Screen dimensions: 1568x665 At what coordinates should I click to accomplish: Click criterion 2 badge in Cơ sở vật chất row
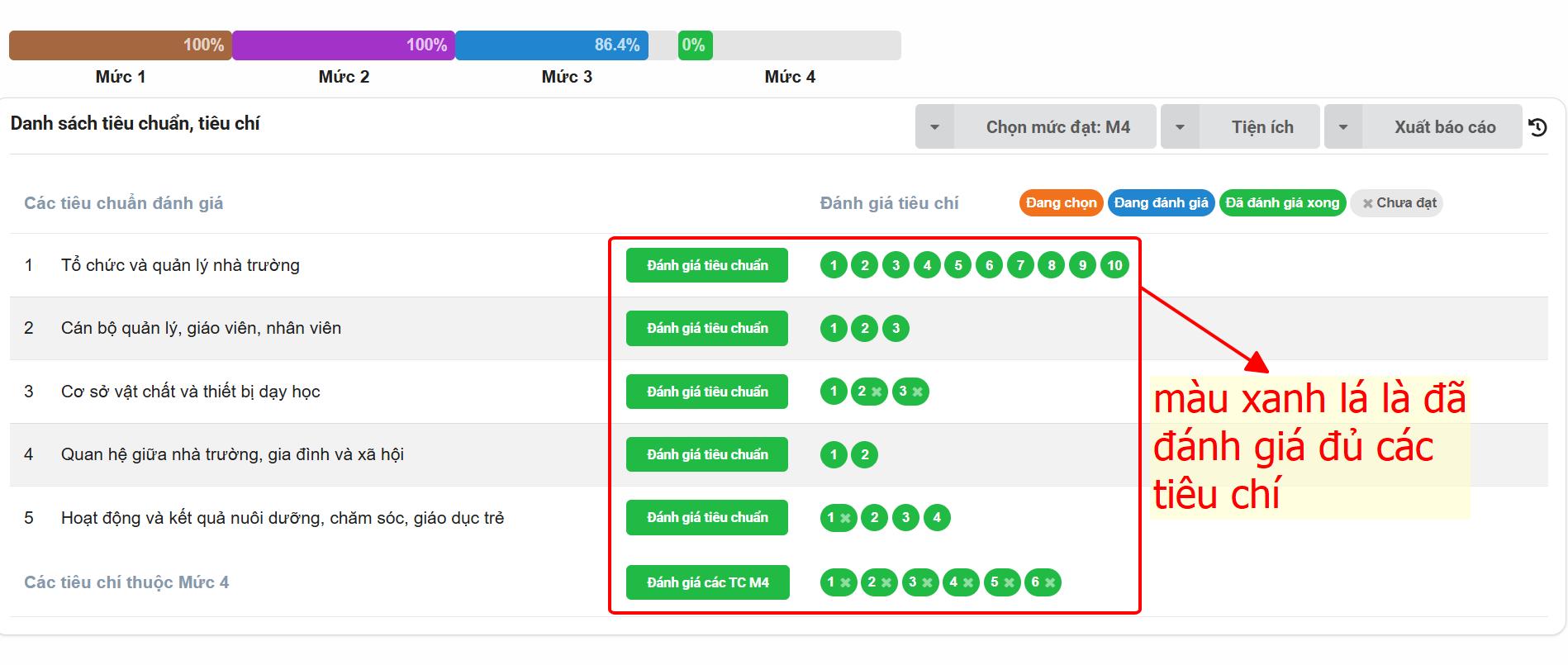pyautogui.click(x=869, y=392)
